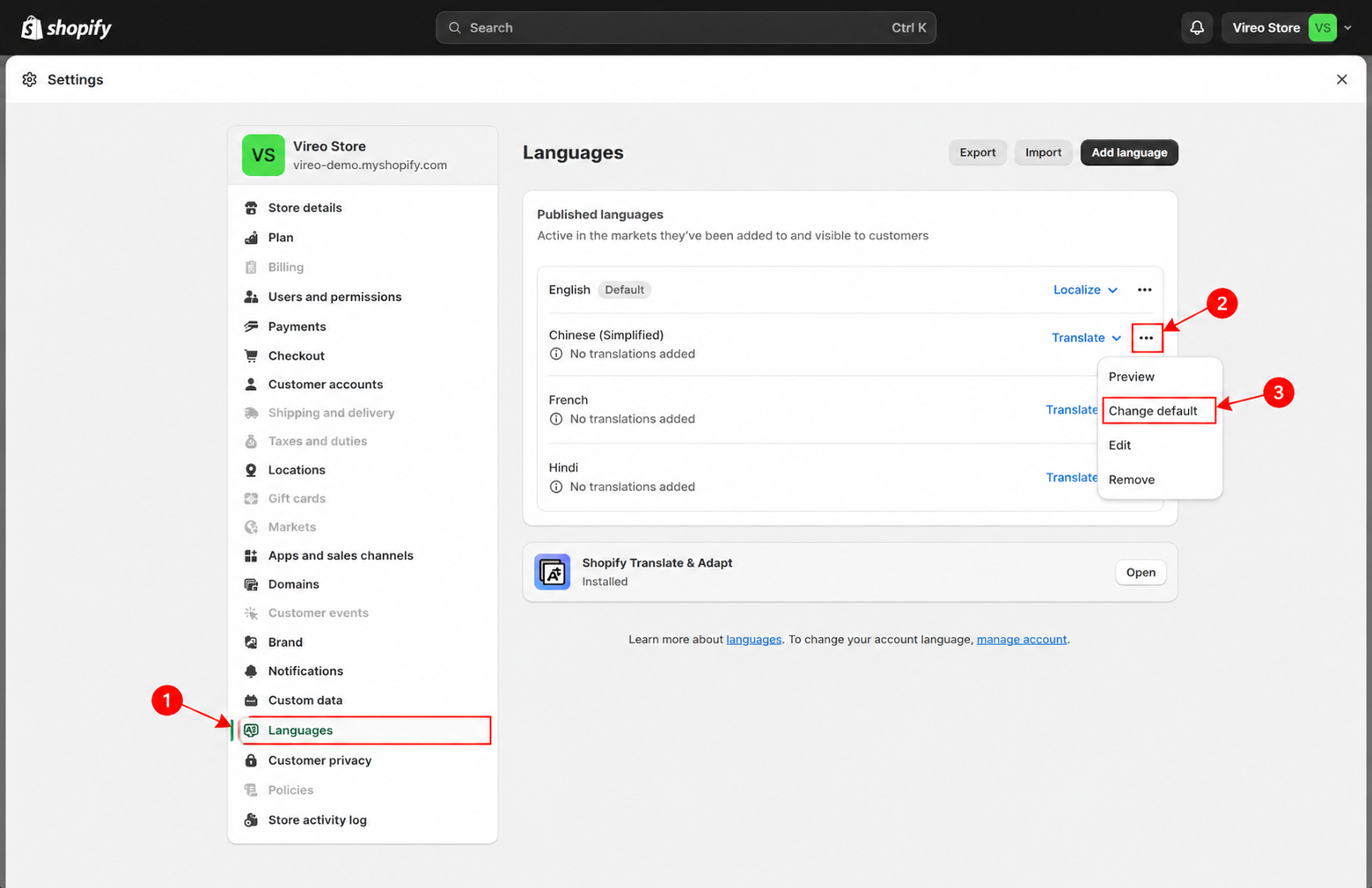Click the Notifications bell icon in sidebar
1372x888 pixels.
click(x=251, y=671)
